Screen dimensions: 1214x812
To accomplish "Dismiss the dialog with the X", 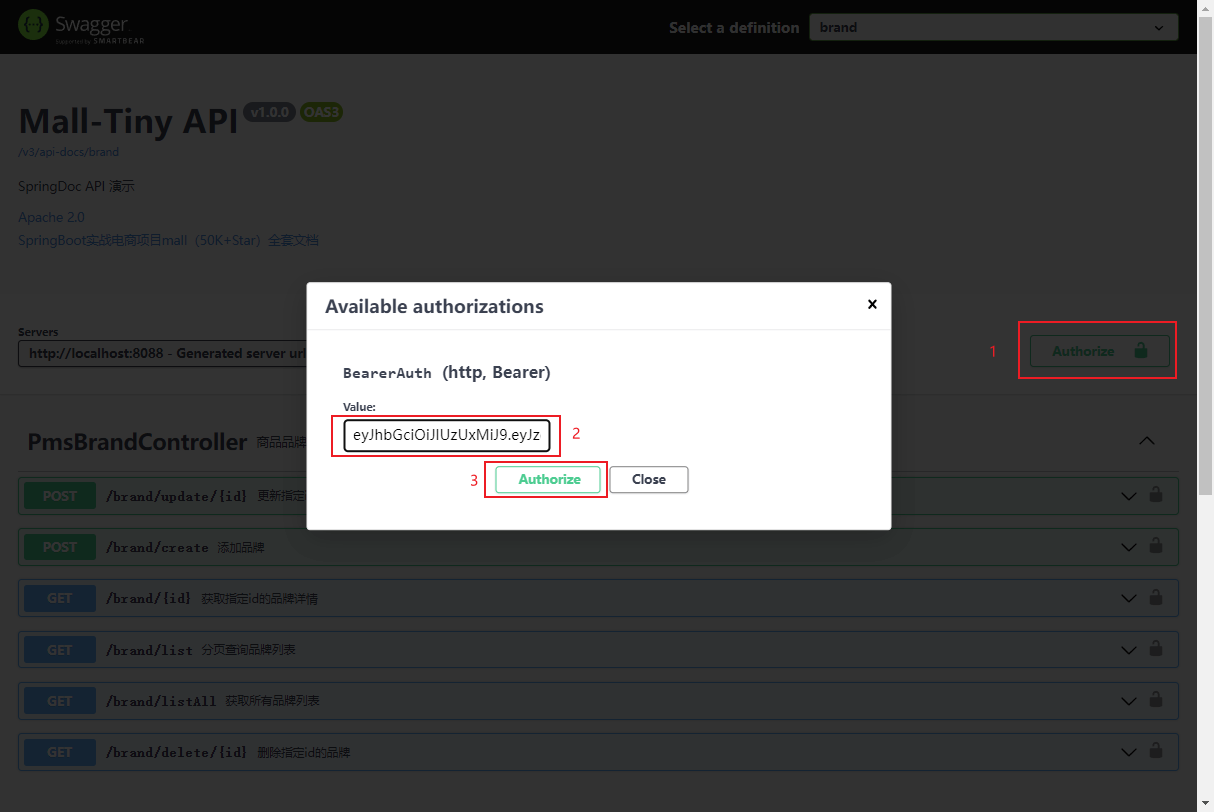I will point(871,305).
